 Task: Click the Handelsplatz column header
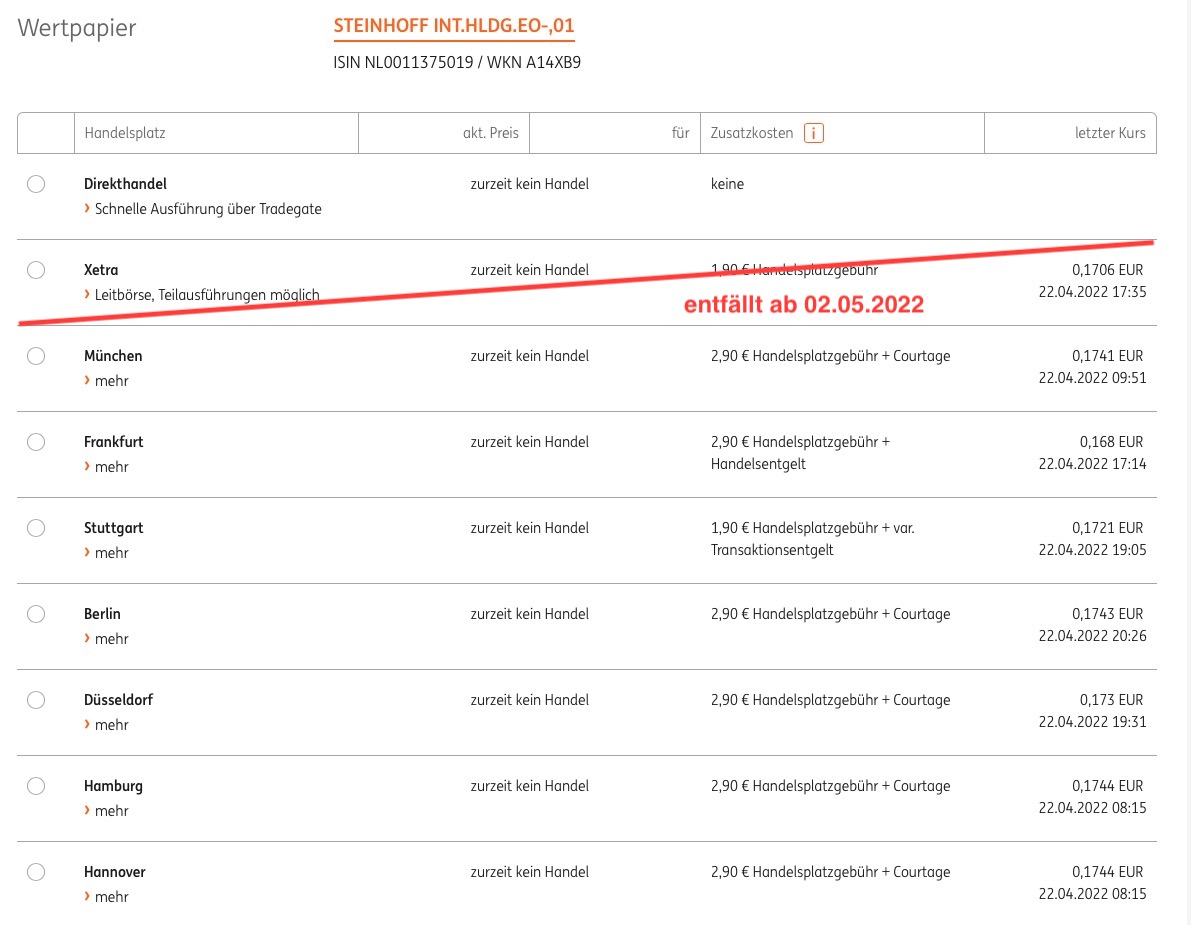125,132
